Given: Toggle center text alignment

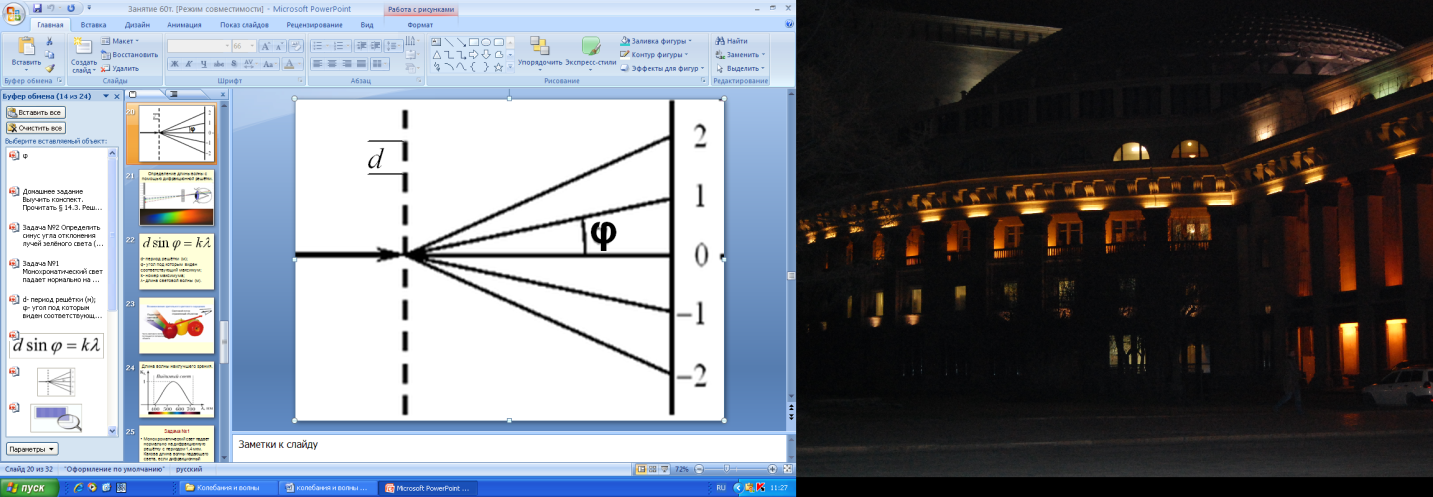Looking at the screenshot, I should pyautogui.click(x=332, y=64).
